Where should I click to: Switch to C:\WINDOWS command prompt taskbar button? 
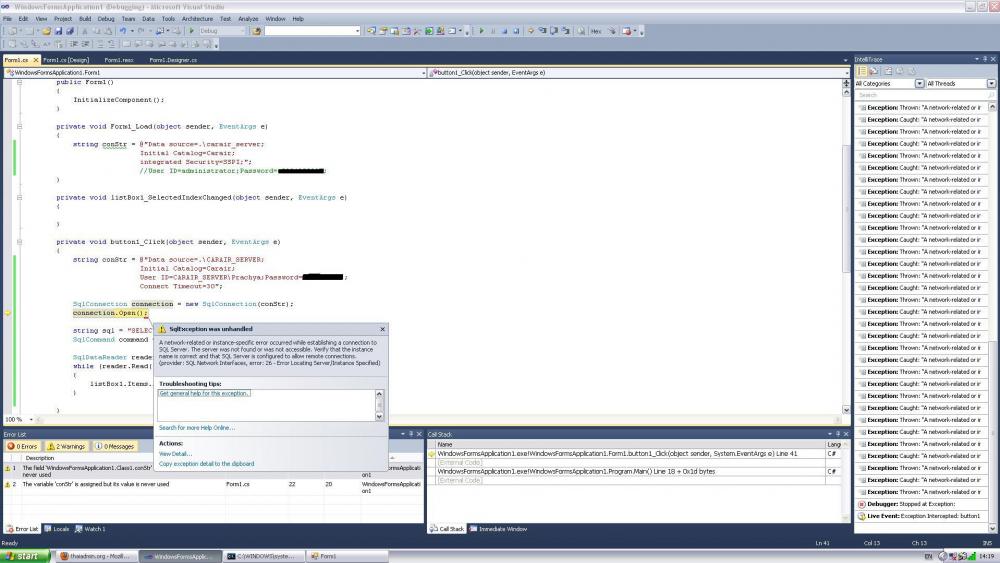pyautogui.click(x=263, y=556)
